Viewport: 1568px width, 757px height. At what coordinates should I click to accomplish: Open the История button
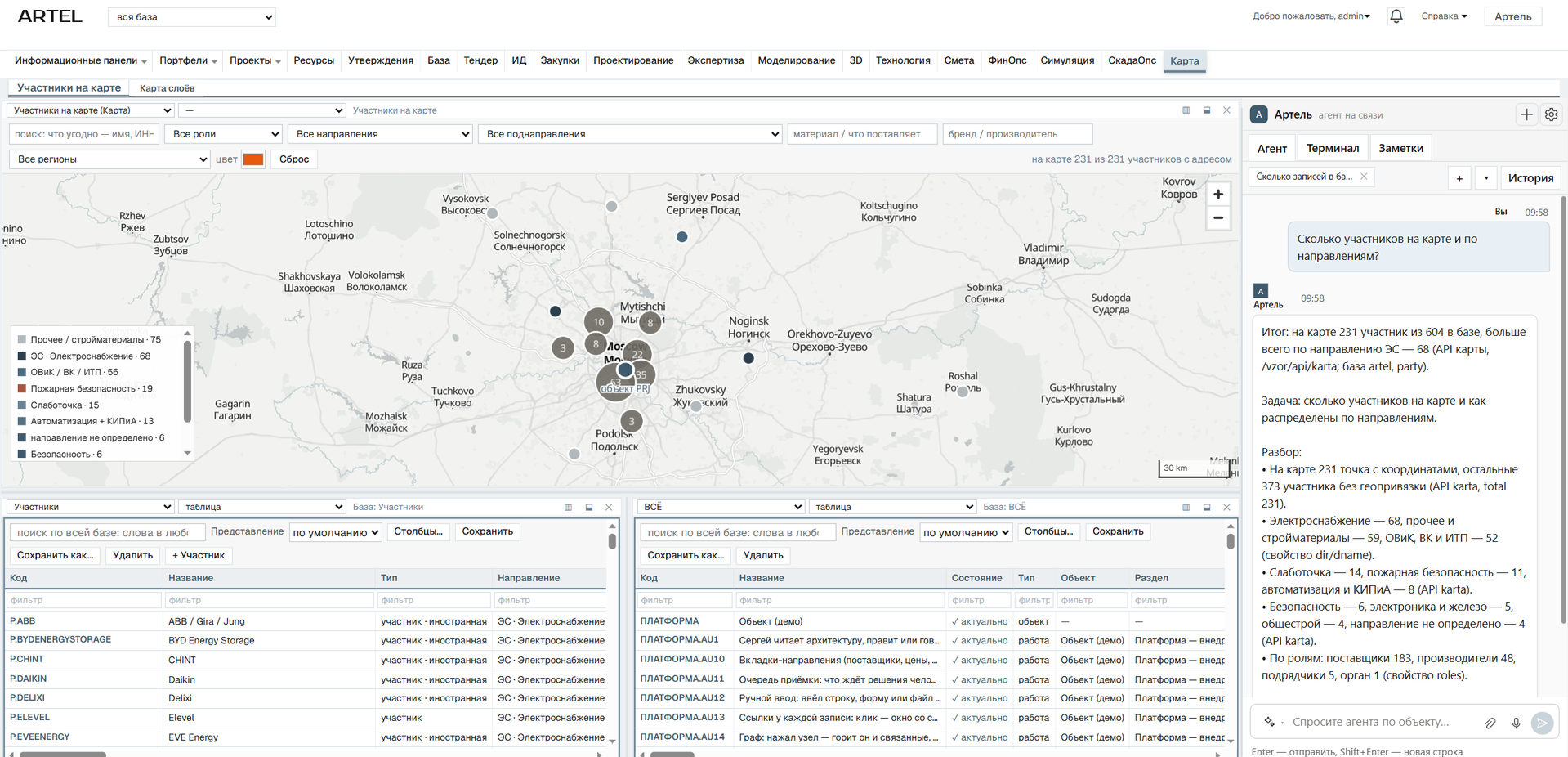pos(1530,178)
